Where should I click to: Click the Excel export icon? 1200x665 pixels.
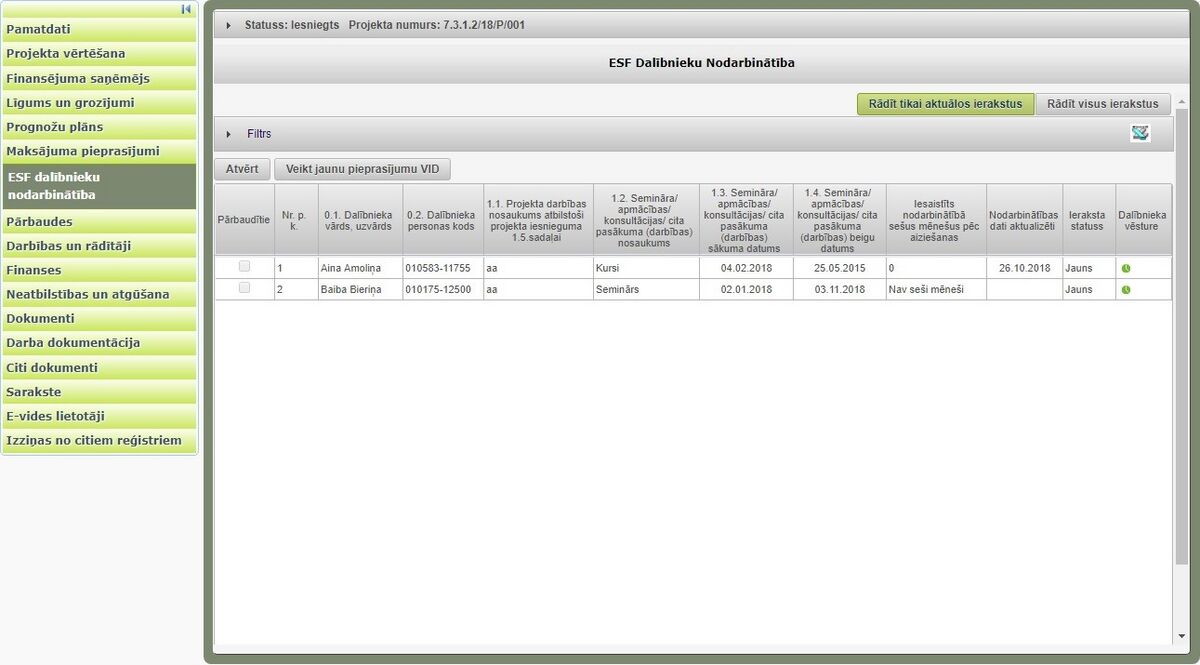click(x=1140, y=133)
